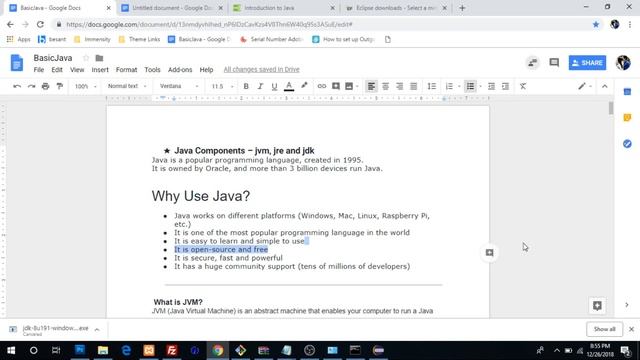Open the Normal text style dropdown
This screenshot has height=360, width=640.
127,86
